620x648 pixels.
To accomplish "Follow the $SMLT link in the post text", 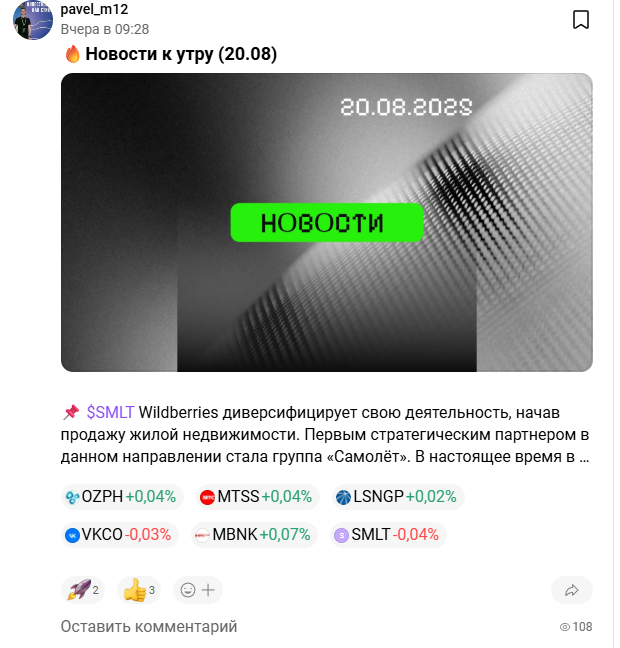I will pos(110,412).
